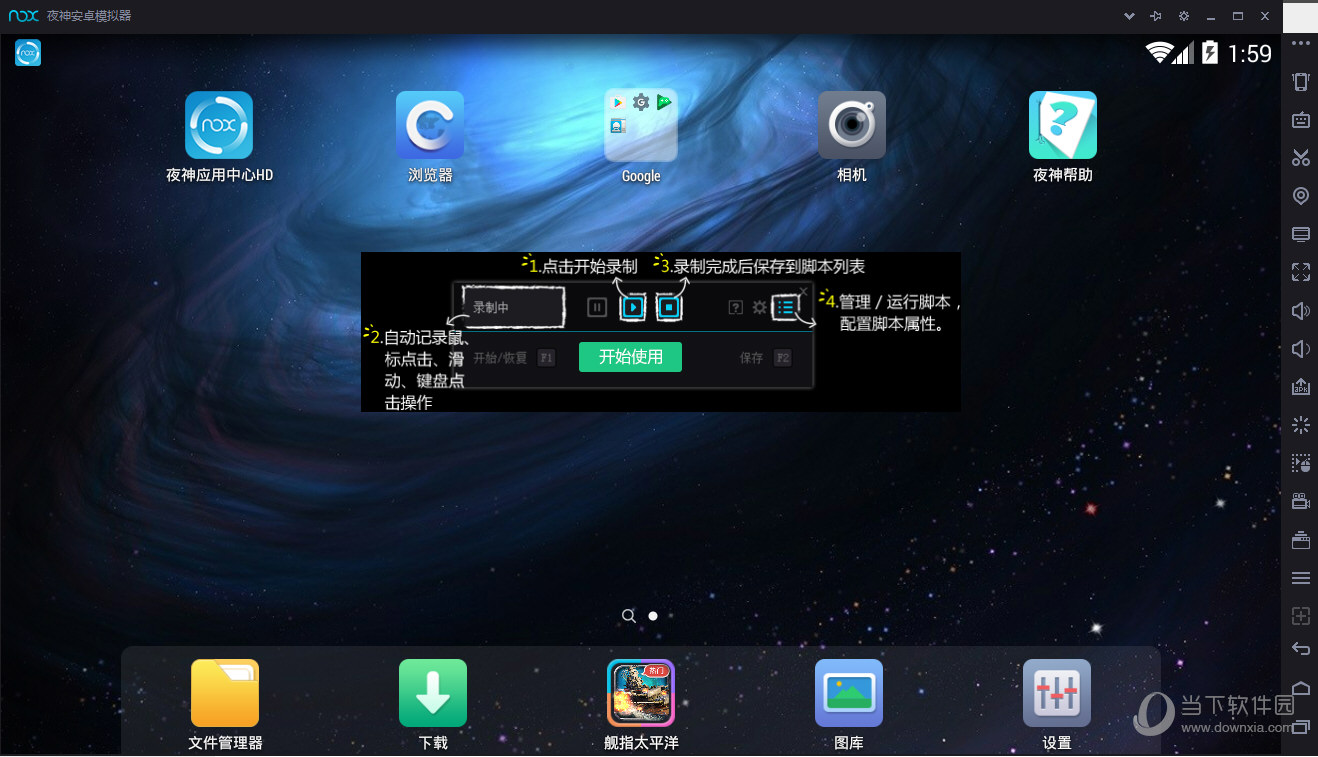1318x757 pixels.
Task: Open the virtual location tool
Action: 1300,196
